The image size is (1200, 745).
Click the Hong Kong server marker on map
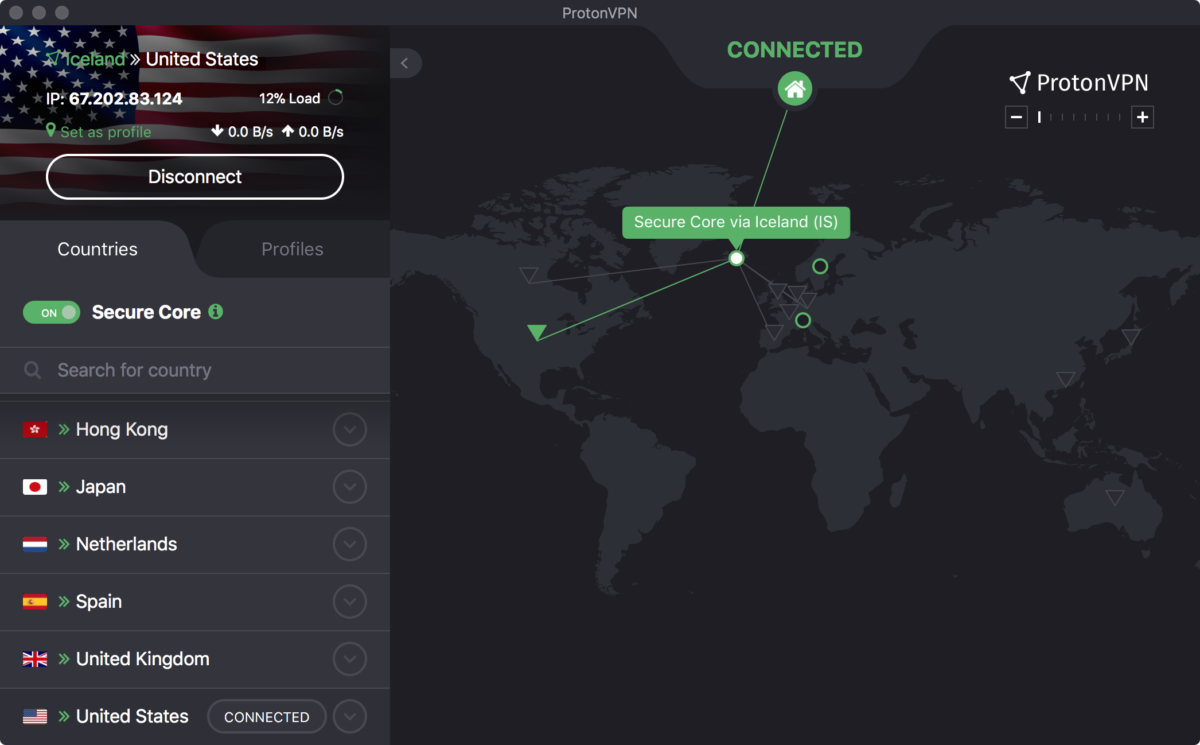(1066, 379)
